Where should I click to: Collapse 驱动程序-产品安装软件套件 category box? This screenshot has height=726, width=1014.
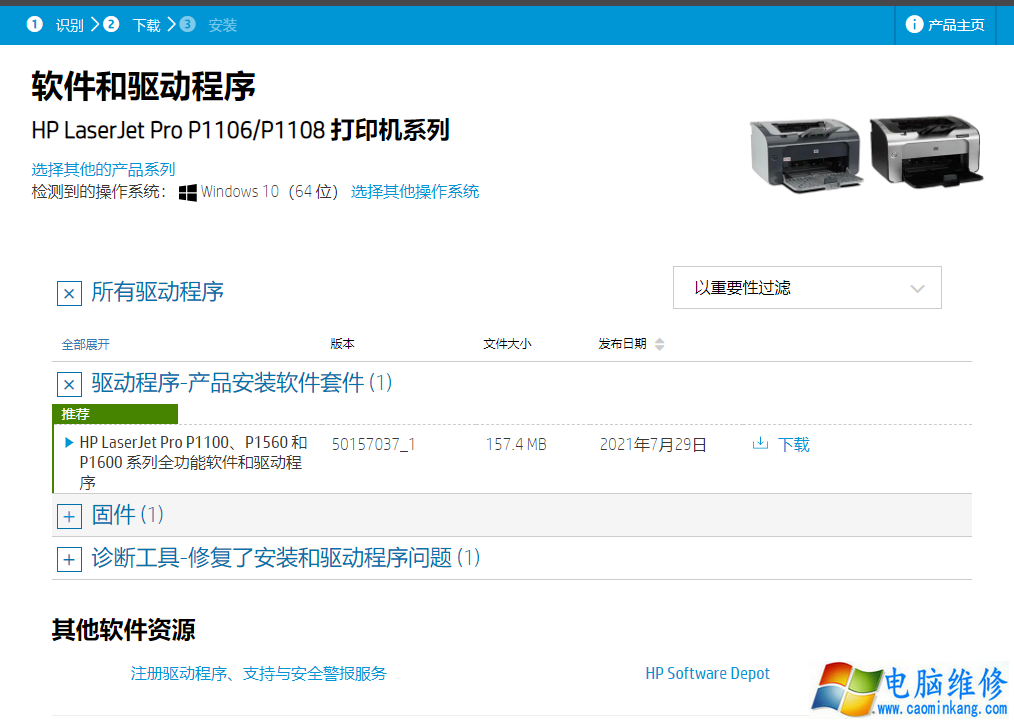(x=69, y=385)
